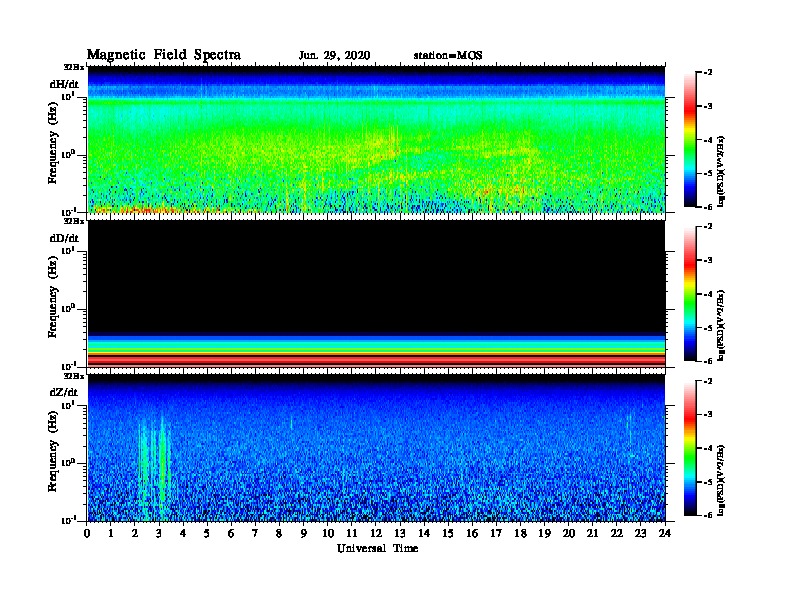This screenshot has height=612, width=792.
Task: Click the dZ/dt panel label
Action: point(64,392)
